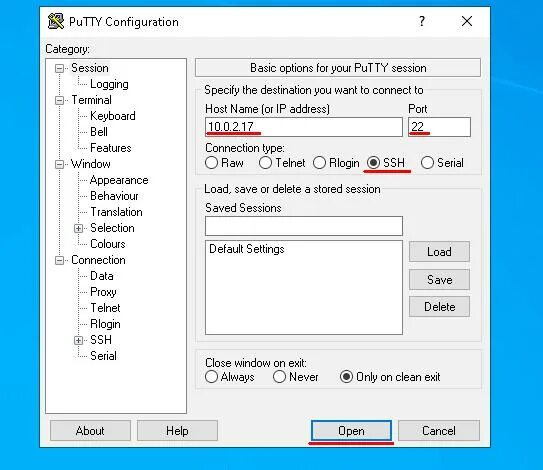543x470 pixels.
Task: Click the Help button
Action: point(177,431)
